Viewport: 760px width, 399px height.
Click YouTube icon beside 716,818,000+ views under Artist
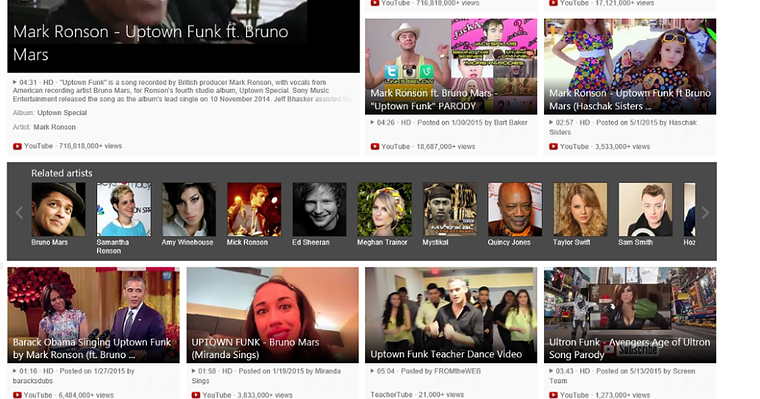point(17,146)
